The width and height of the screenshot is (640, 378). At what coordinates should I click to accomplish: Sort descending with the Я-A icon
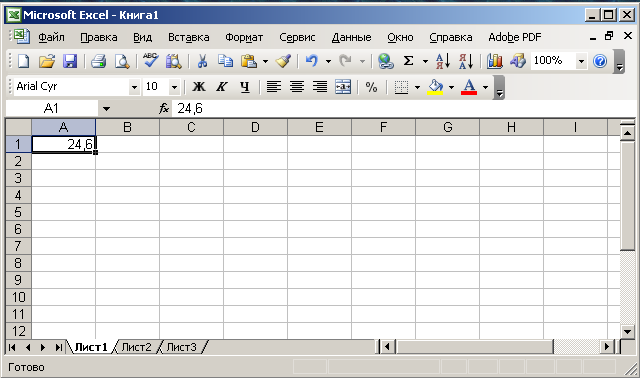(x=466, y=61)
